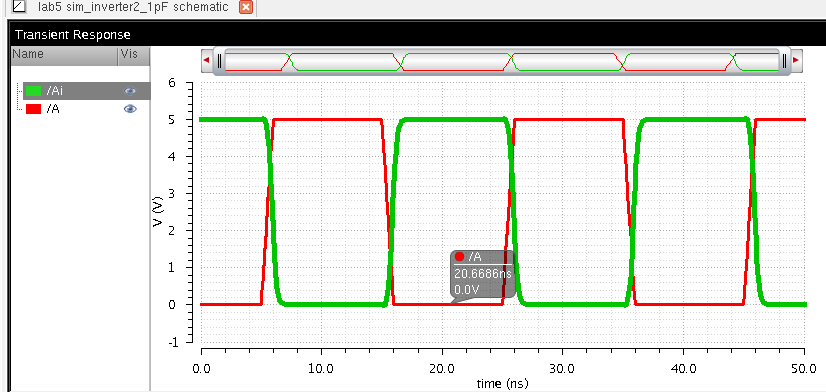Click the right arrow of the overview strip
Viewport: 826px width, 392px height.
tap(796, 61)
